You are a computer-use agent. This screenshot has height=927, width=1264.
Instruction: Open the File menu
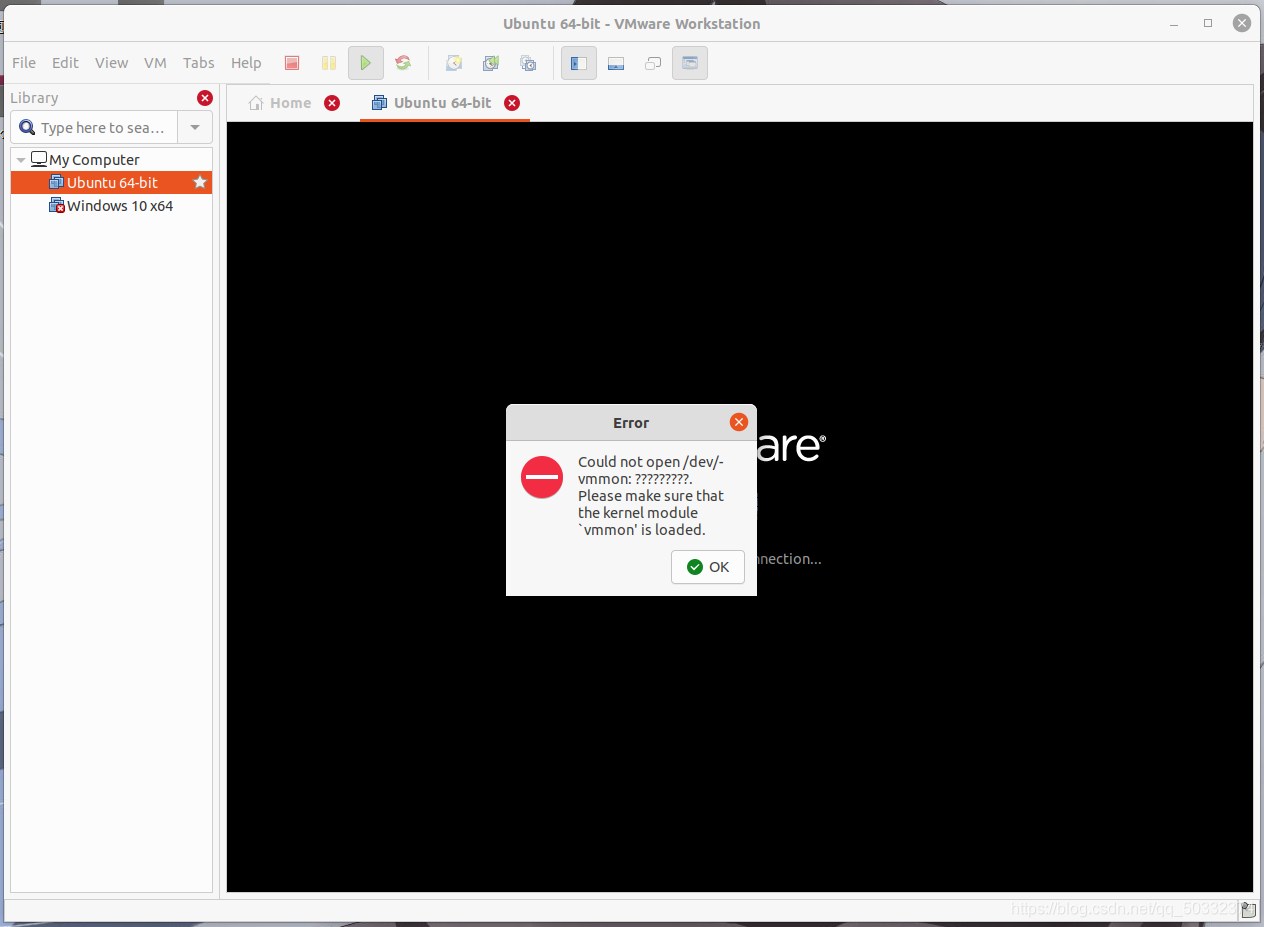pyautogui.click(x=24, y=63)
